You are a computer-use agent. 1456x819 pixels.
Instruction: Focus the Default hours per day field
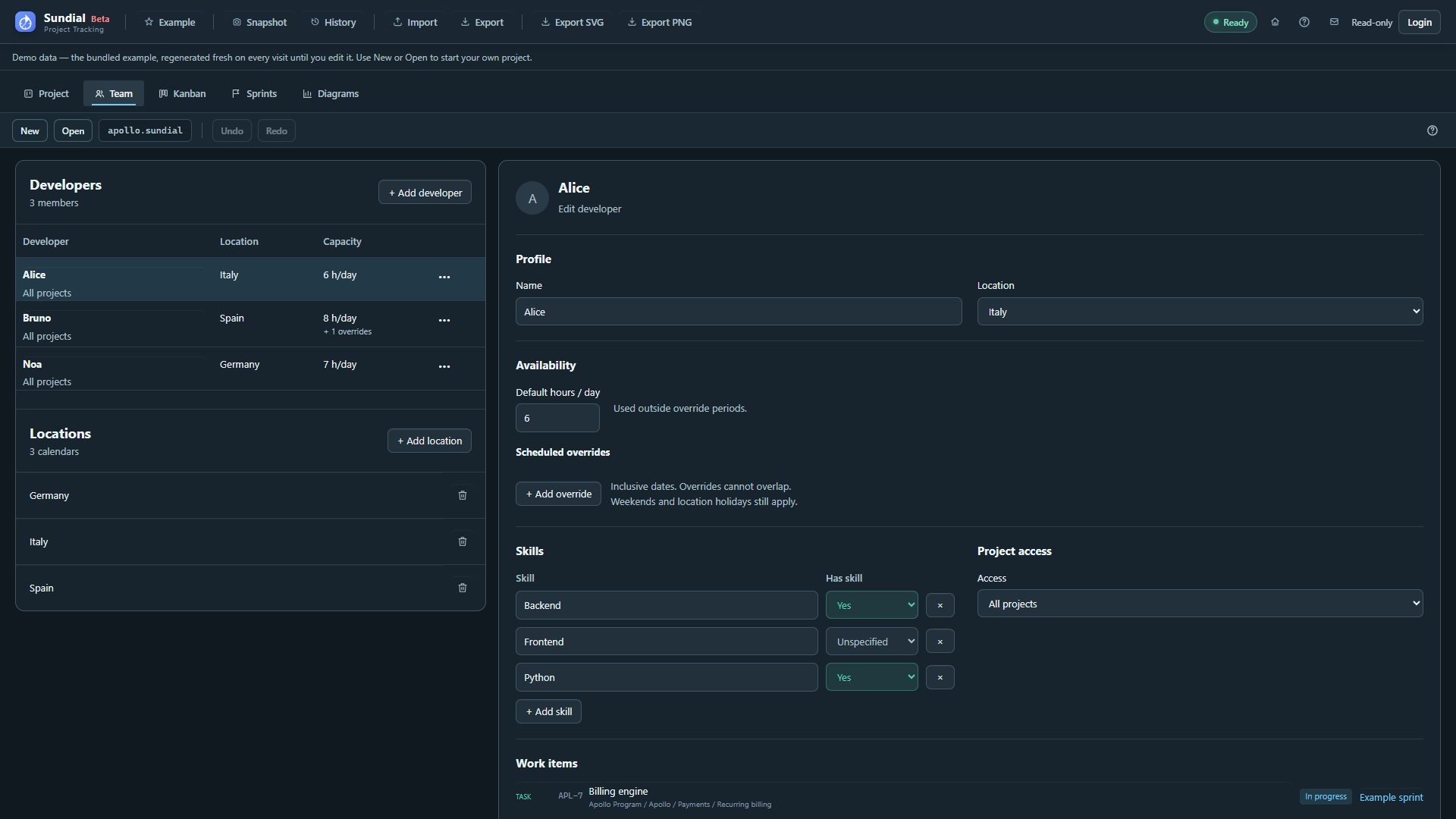coord(557,418)
